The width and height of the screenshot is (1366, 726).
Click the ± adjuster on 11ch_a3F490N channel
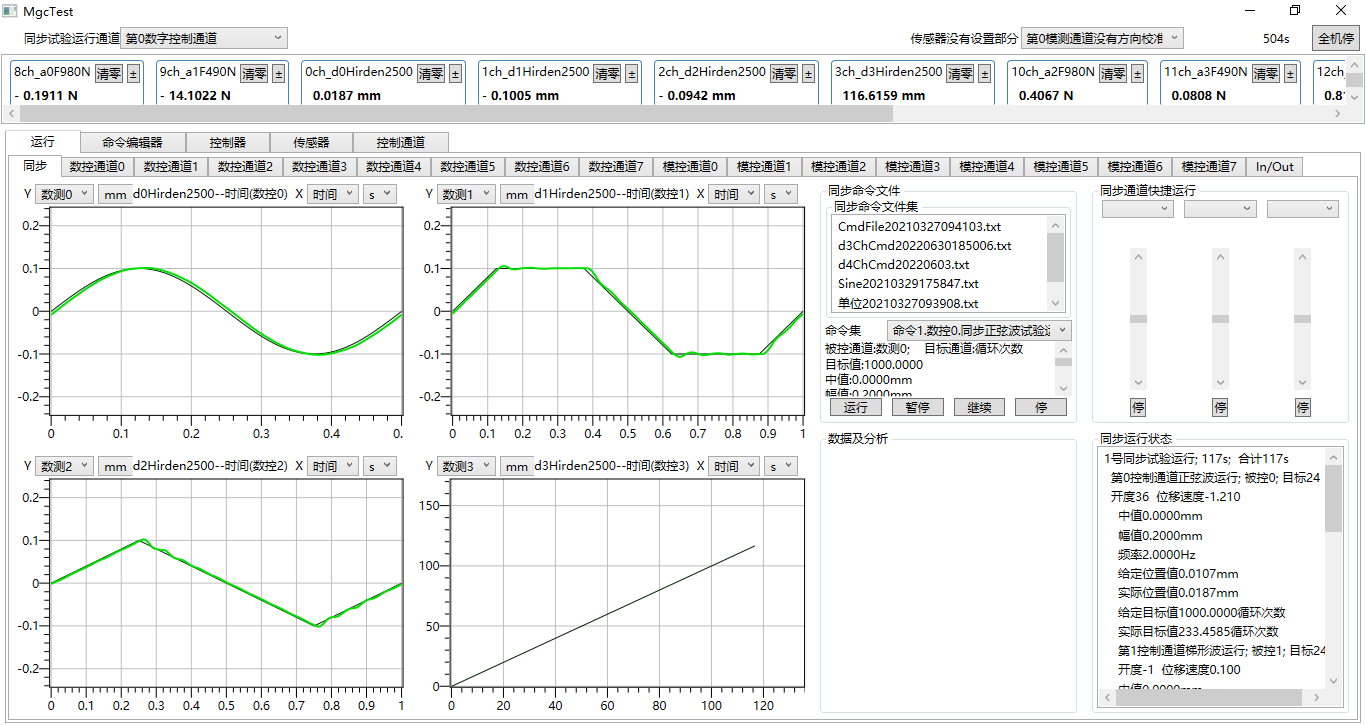[1290, 73]
